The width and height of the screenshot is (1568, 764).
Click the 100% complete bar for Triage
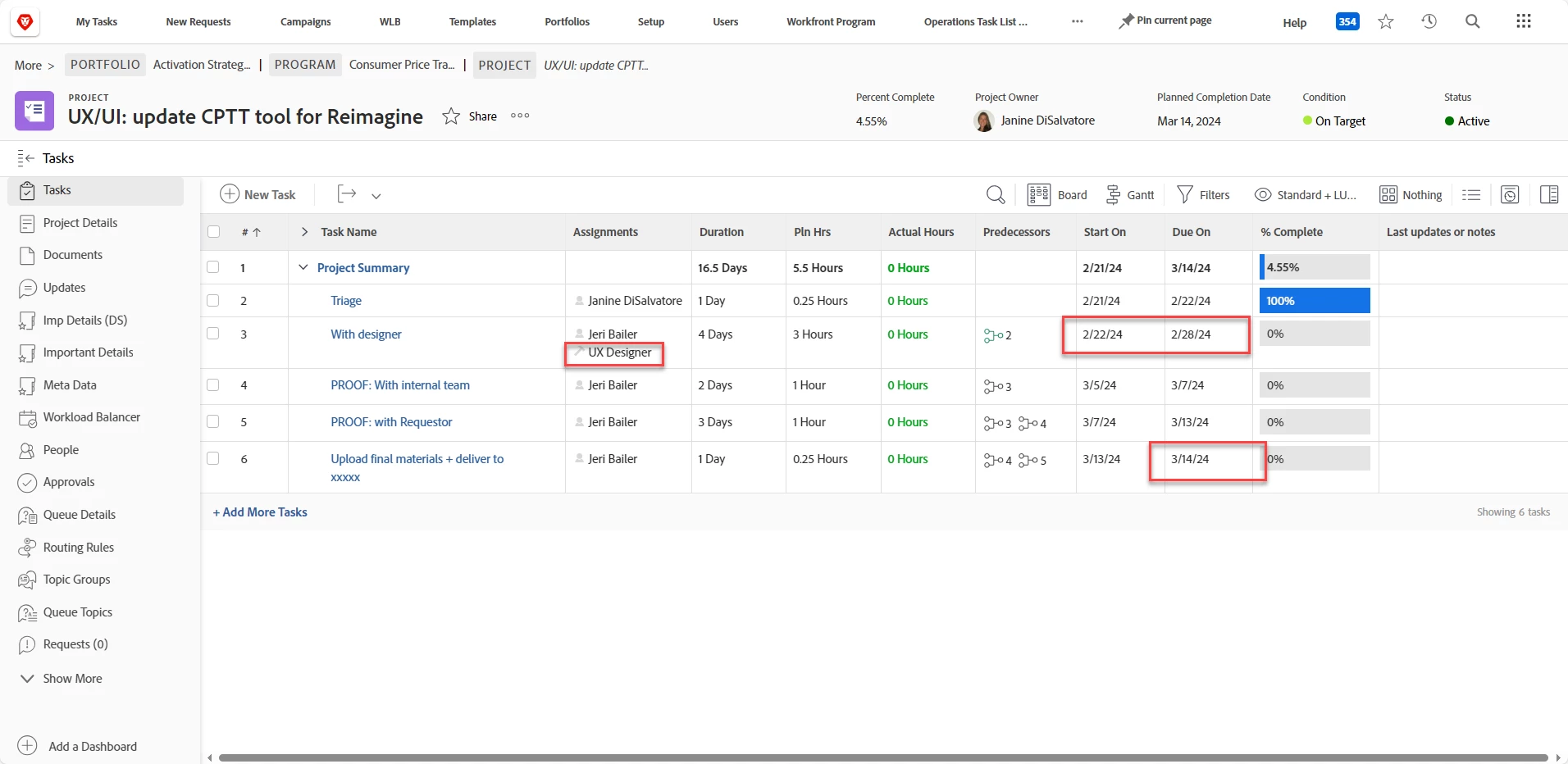pos(1315,301)
